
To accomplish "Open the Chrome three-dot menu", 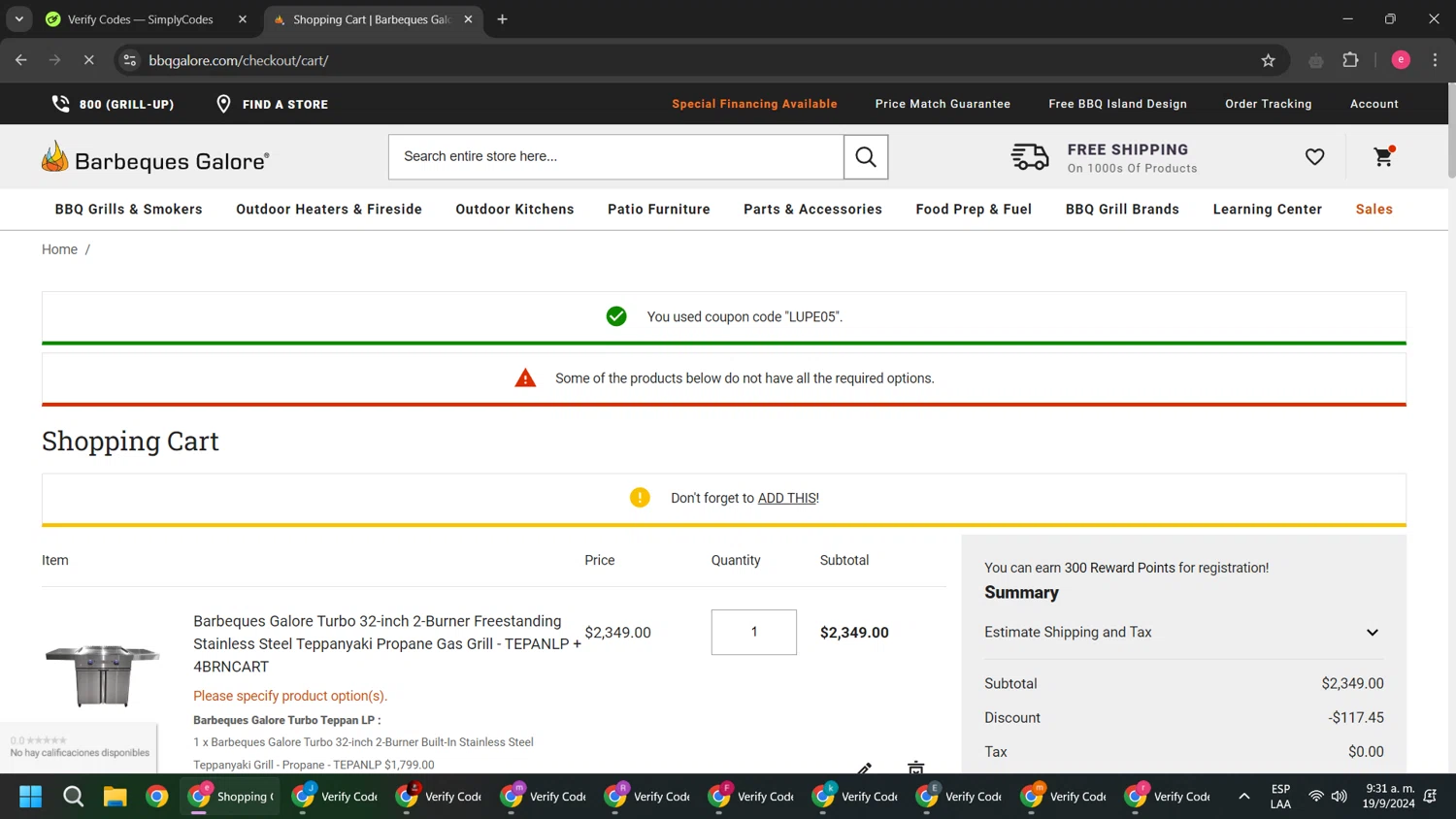I will point(1435,60).
